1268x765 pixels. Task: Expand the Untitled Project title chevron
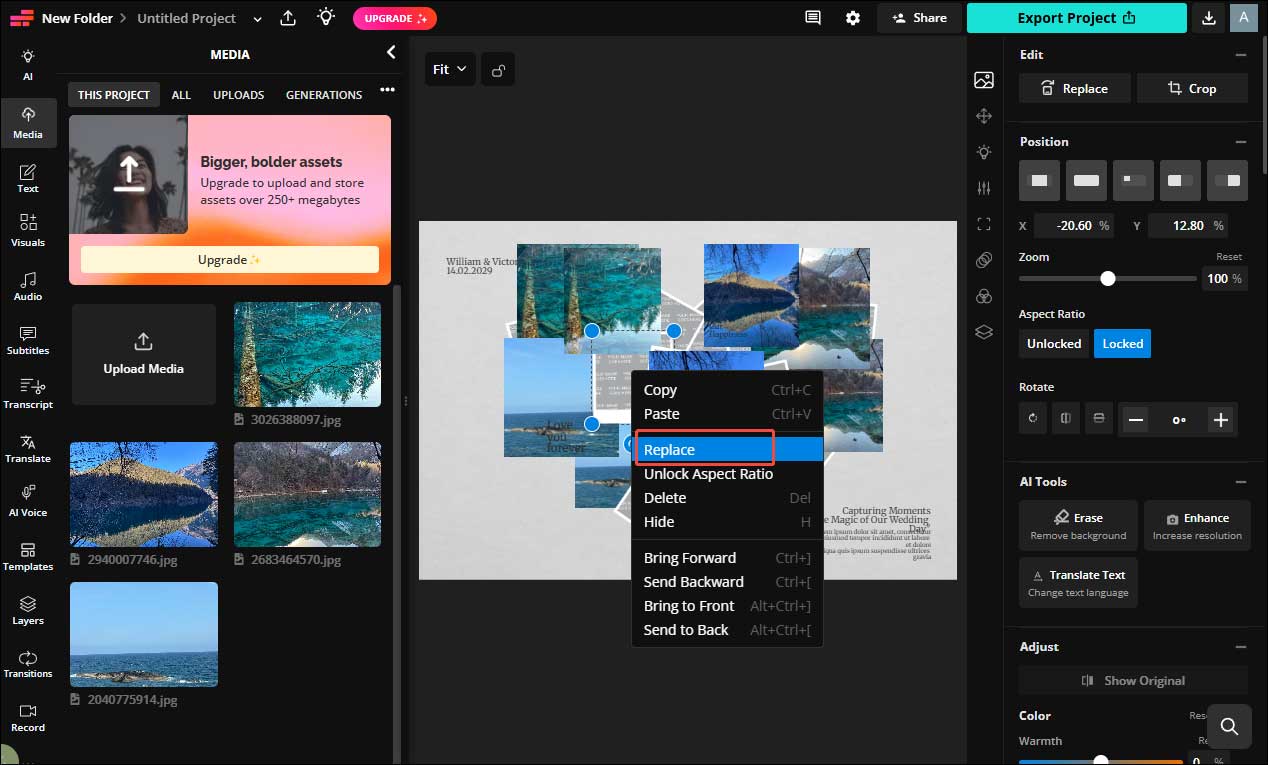(256, 18)
